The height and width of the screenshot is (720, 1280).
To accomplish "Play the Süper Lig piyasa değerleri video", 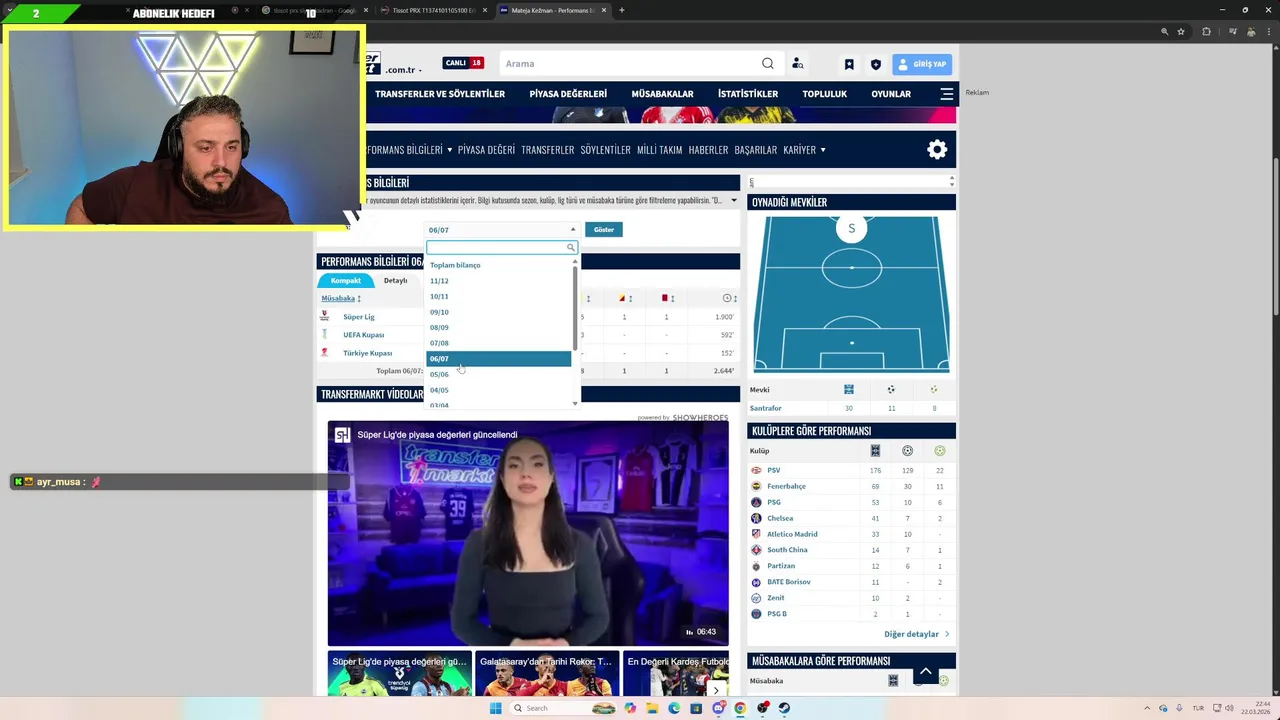I will coord(528,532).
